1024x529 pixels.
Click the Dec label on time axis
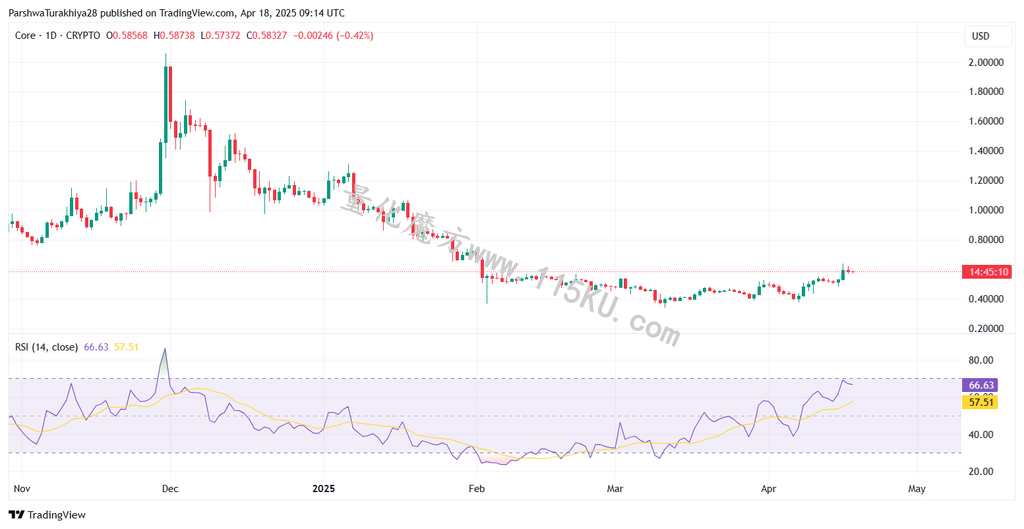[170, 489]
